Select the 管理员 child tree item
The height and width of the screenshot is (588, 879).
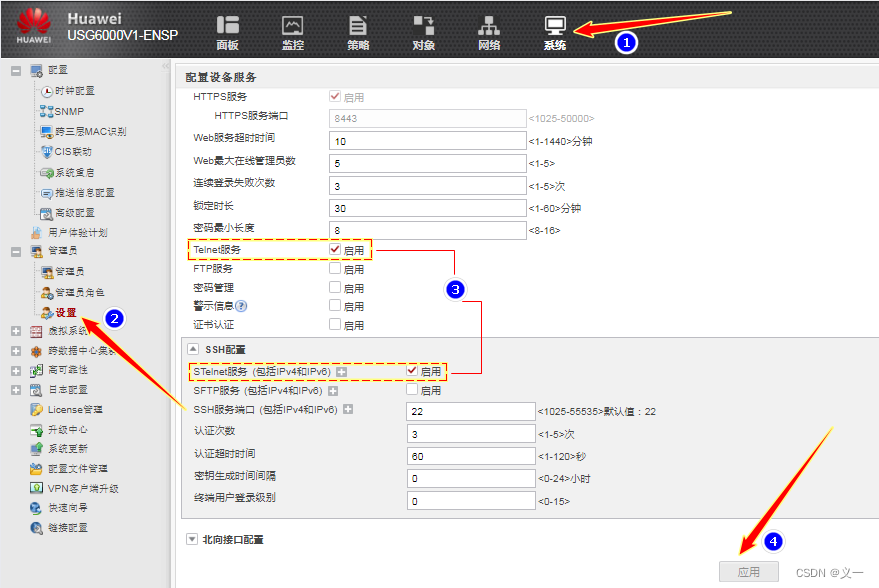(70, 272)
